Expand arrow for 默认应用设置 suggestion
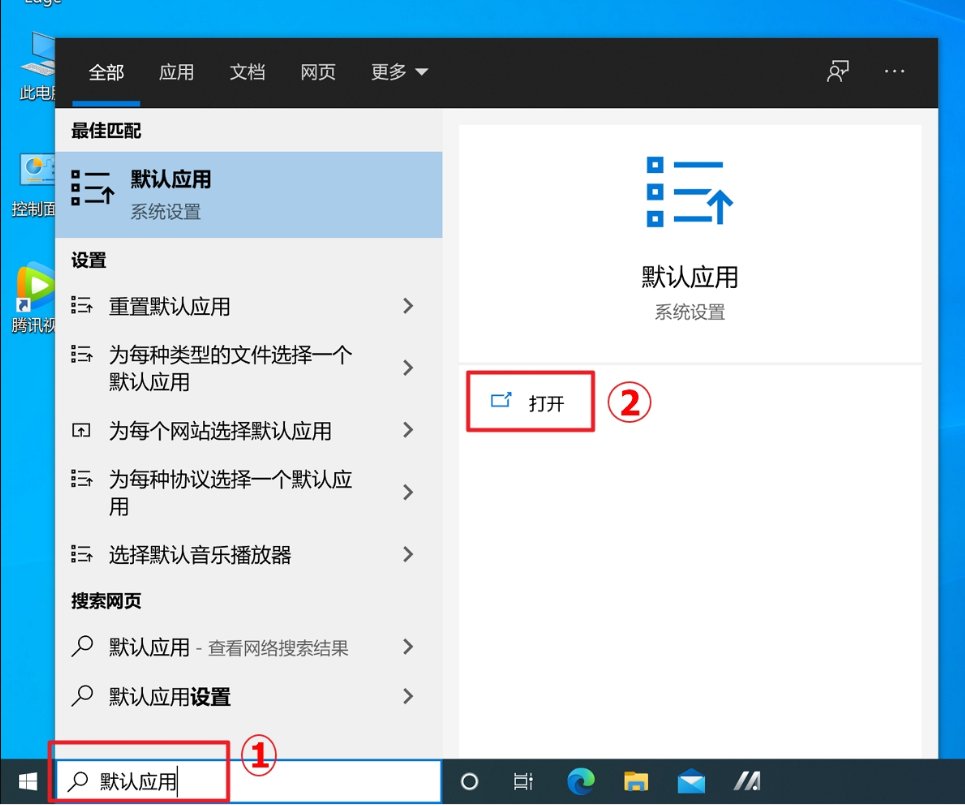This screenshot has width=965, height=806. pyautogui.click(x=407, y=696)
